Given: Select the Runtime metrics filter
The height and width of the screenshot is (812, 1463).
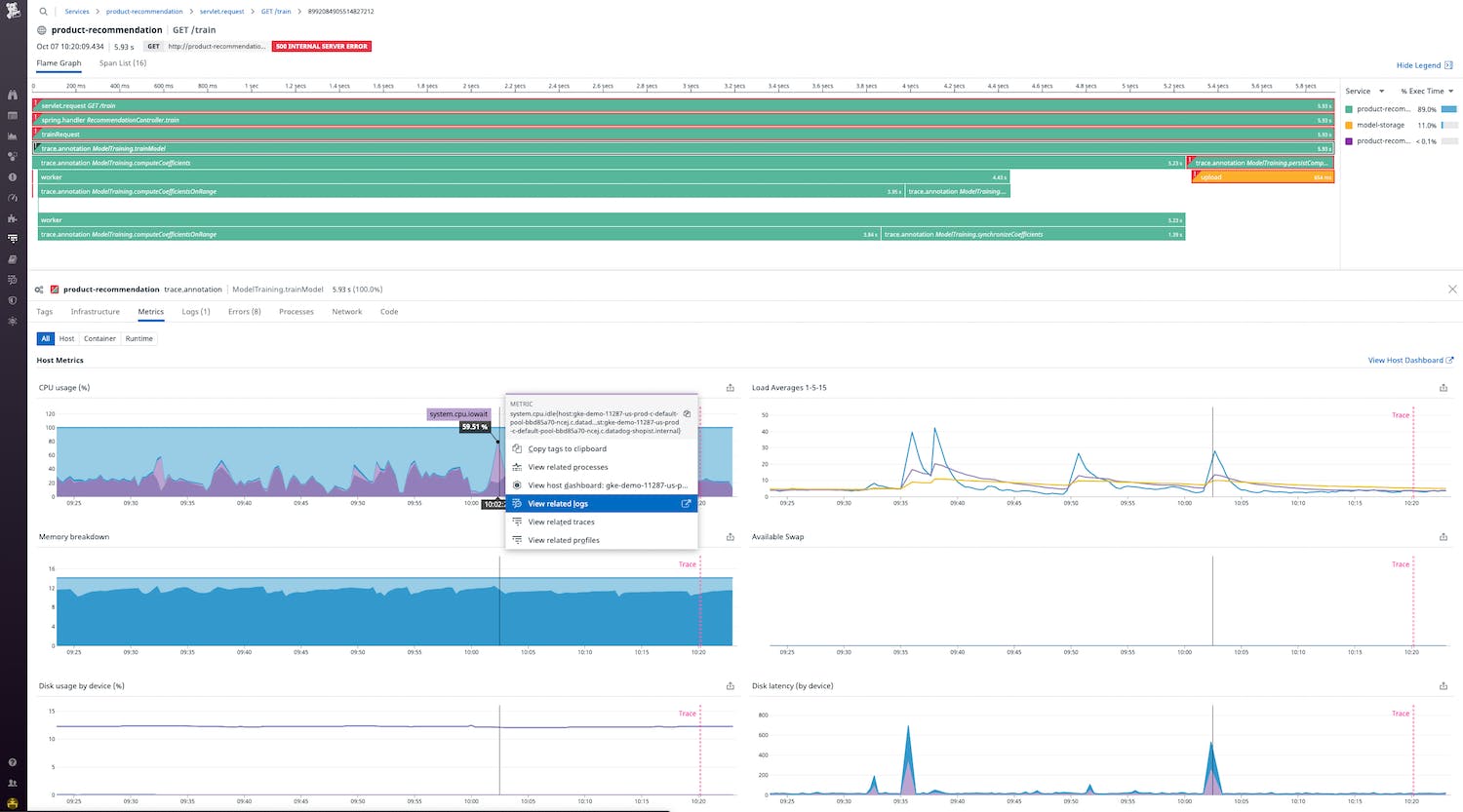Looking at the screenshot, I should [138, 338].
